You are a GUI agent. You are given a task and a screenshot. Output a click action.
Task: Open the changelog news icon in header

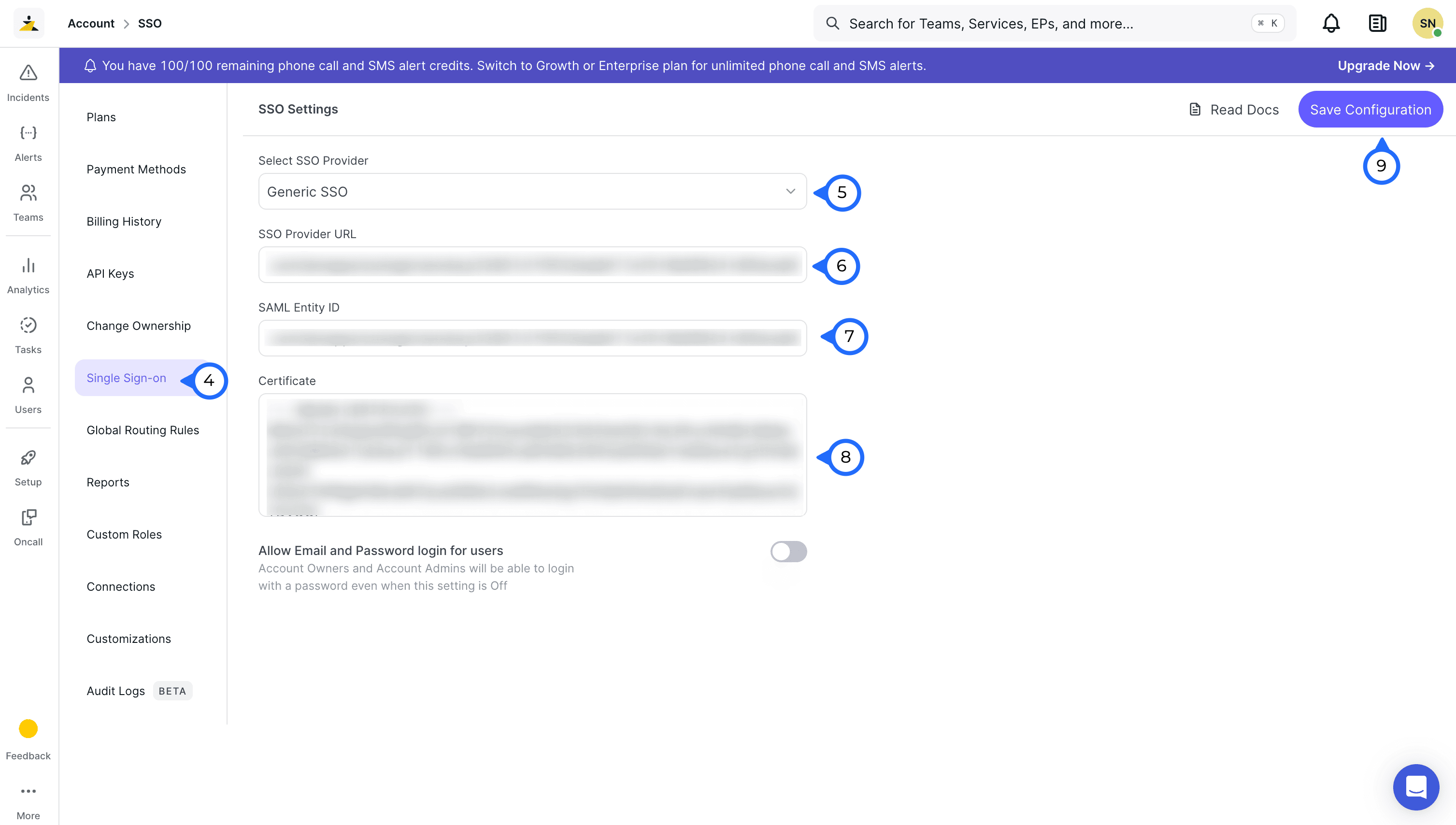coord(1377,23)
